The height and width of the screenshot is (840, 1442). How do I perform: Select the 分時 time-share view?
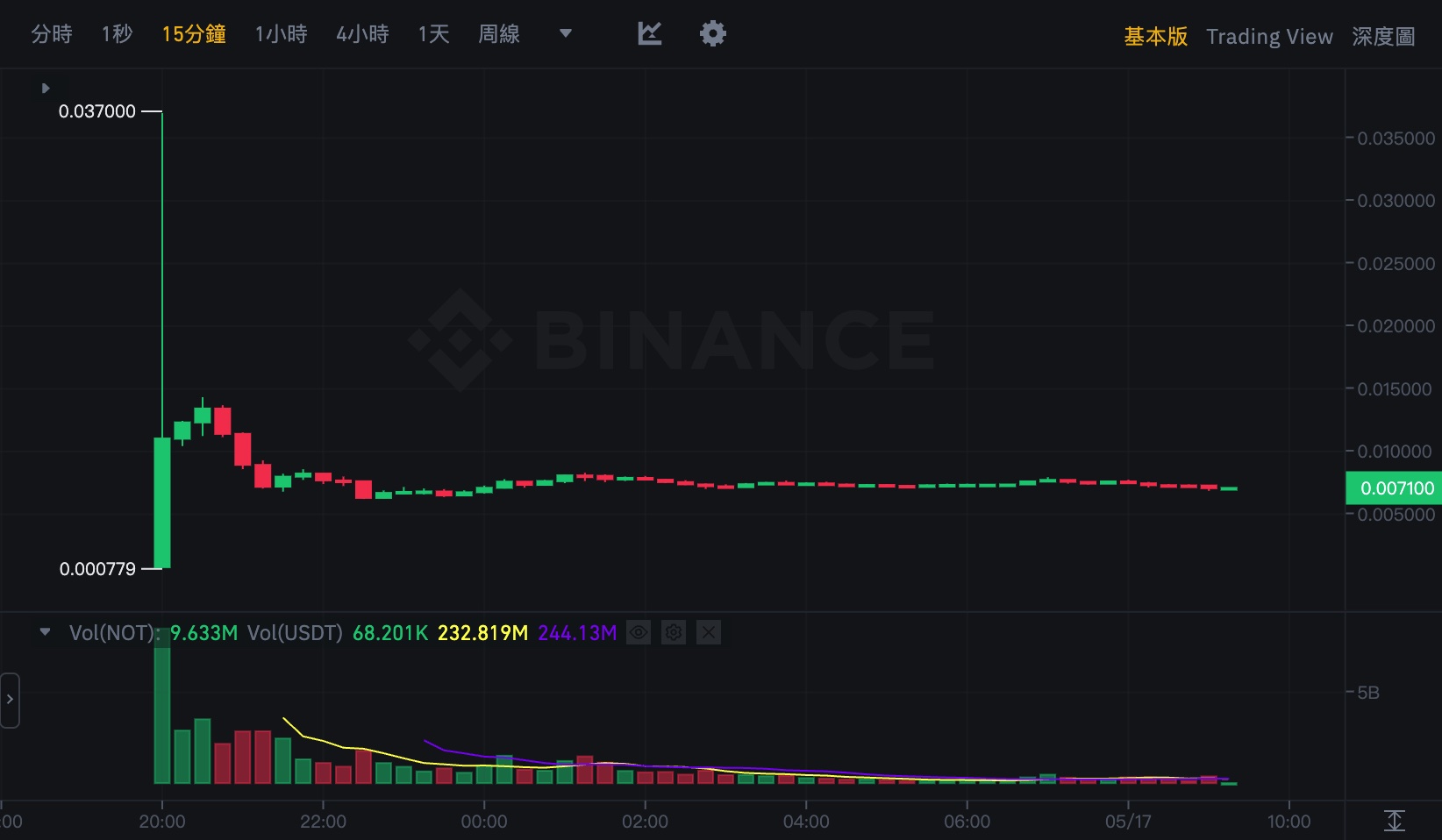click(51, 33)
